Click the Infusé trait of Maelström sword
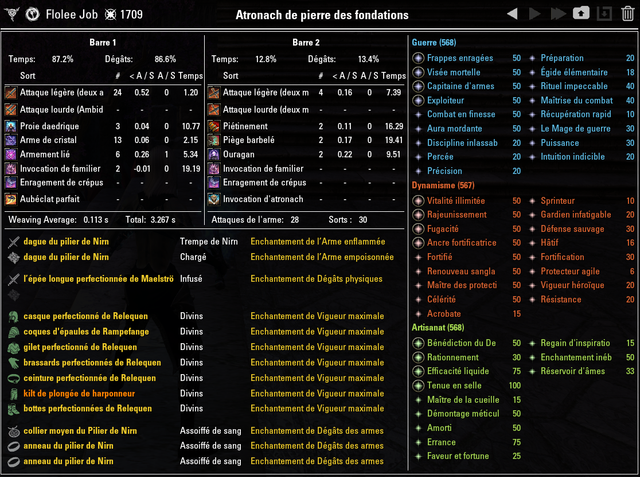The image size is (640, 477). (191, 279)
